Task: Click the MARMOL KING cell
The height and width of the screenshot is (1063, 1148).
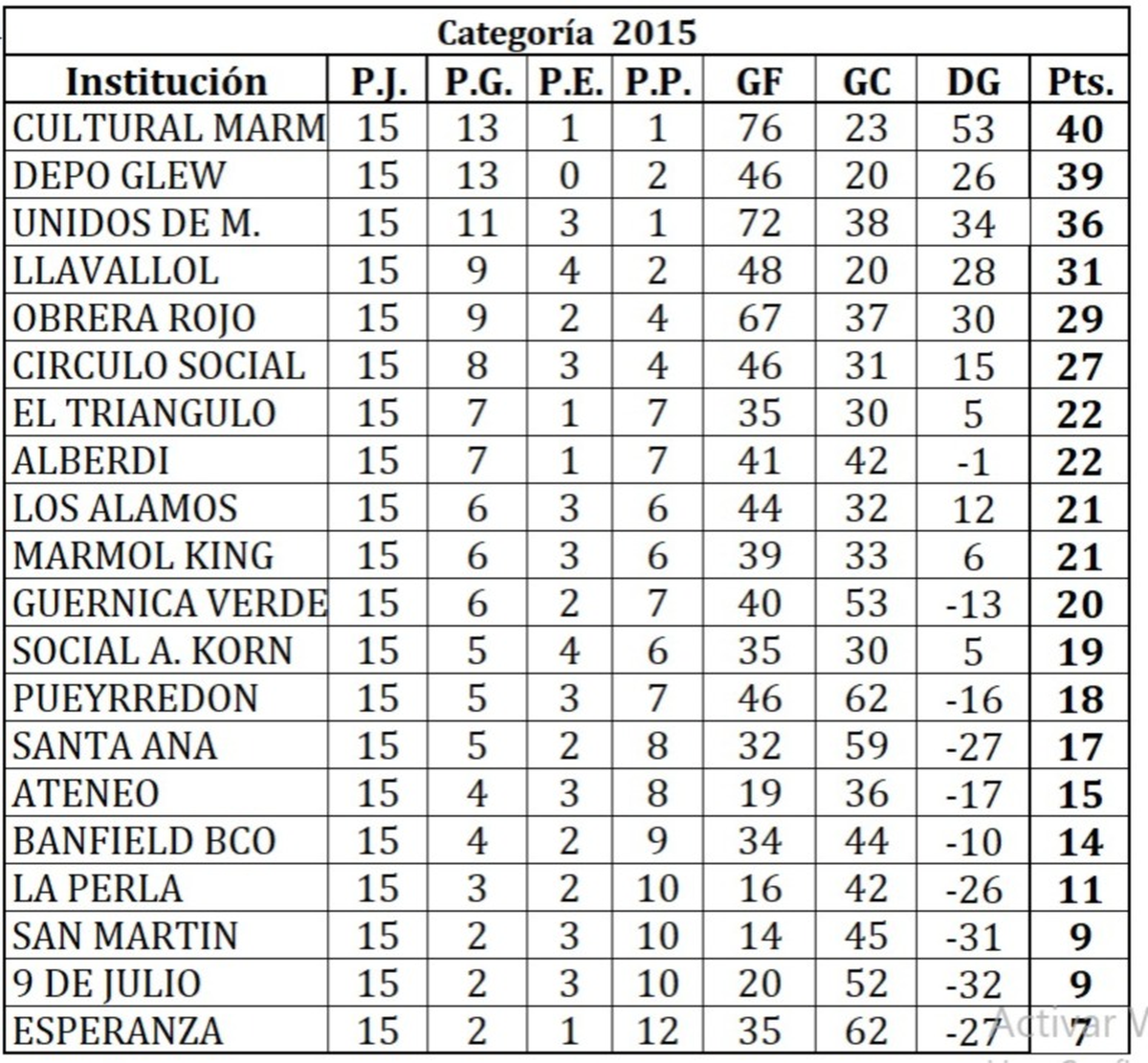Action: (x=166, y=556)
